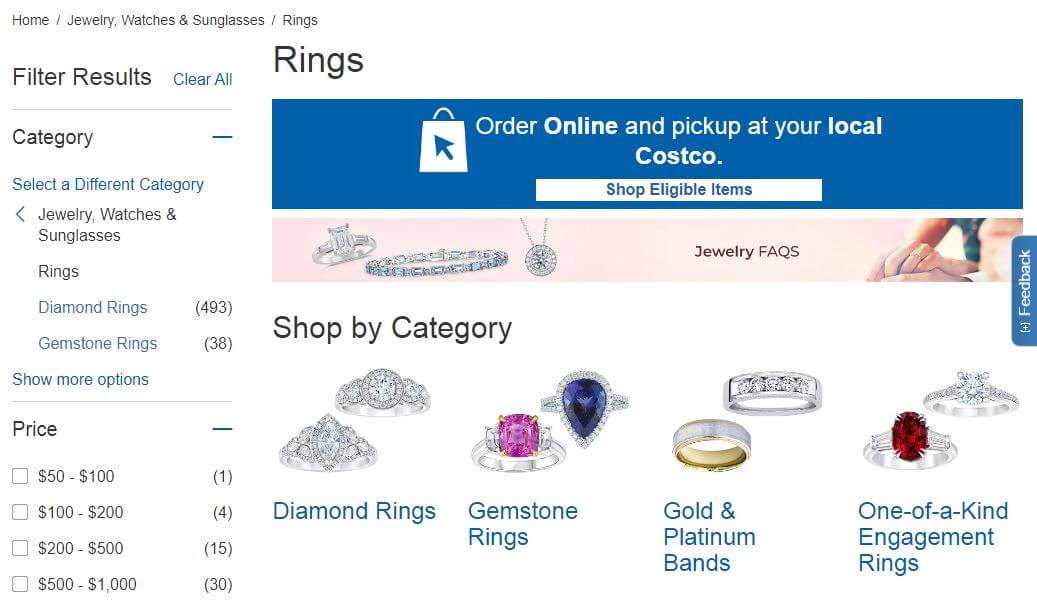Click the Diamond Rings category image

(354, 420)
